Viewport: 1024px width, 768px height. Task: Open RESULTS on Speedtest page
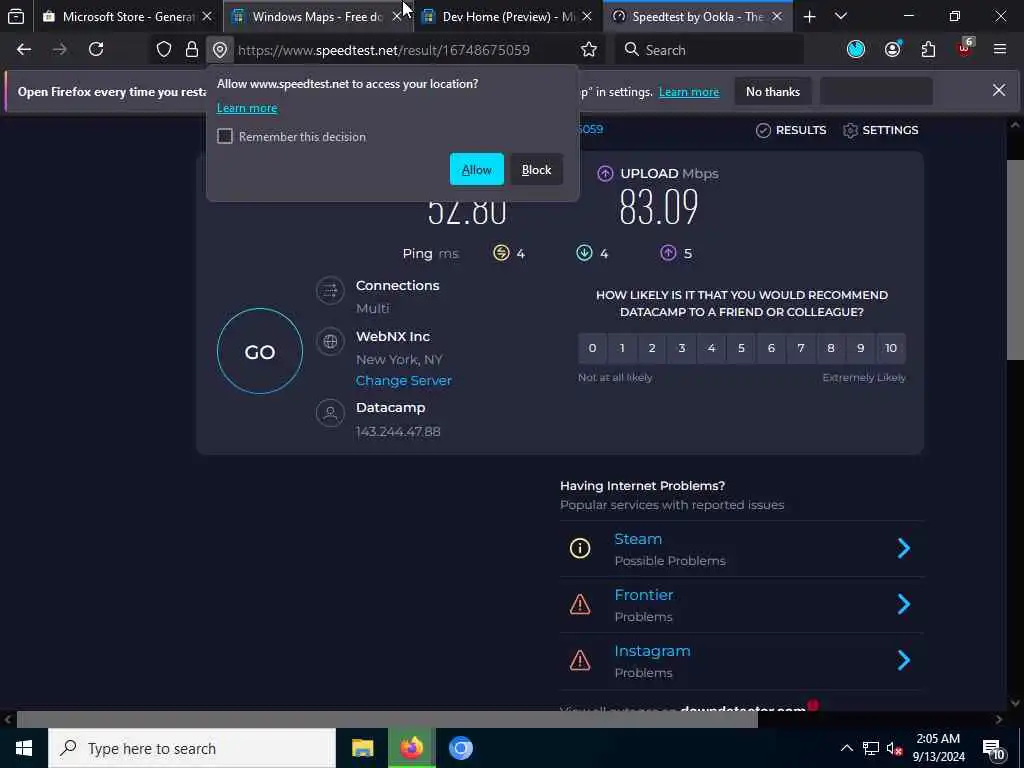click(x=791, y=130)
